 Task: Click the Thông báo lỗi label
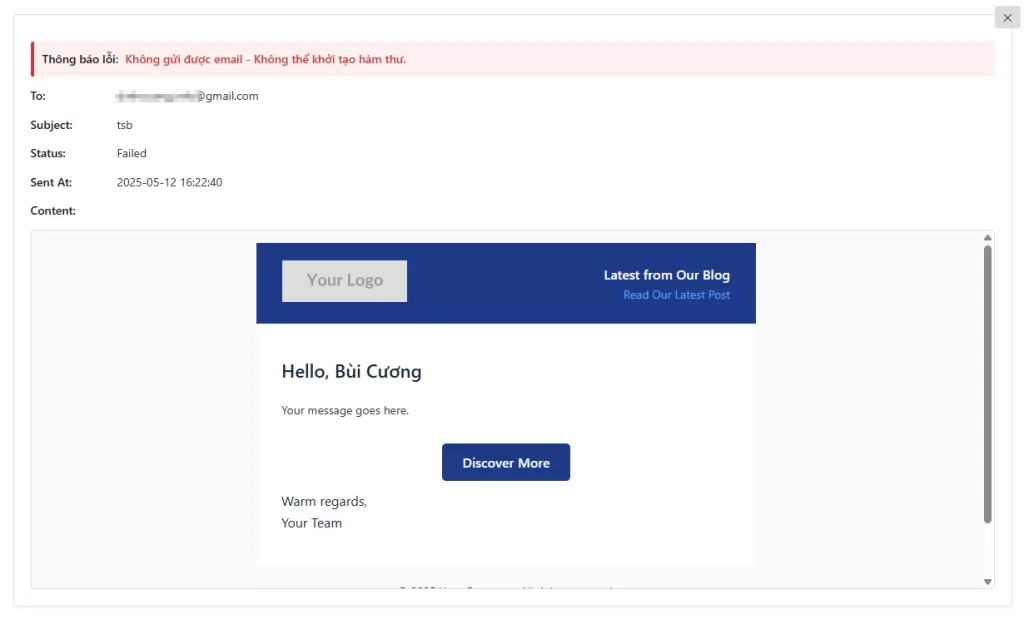click(80, 60)
